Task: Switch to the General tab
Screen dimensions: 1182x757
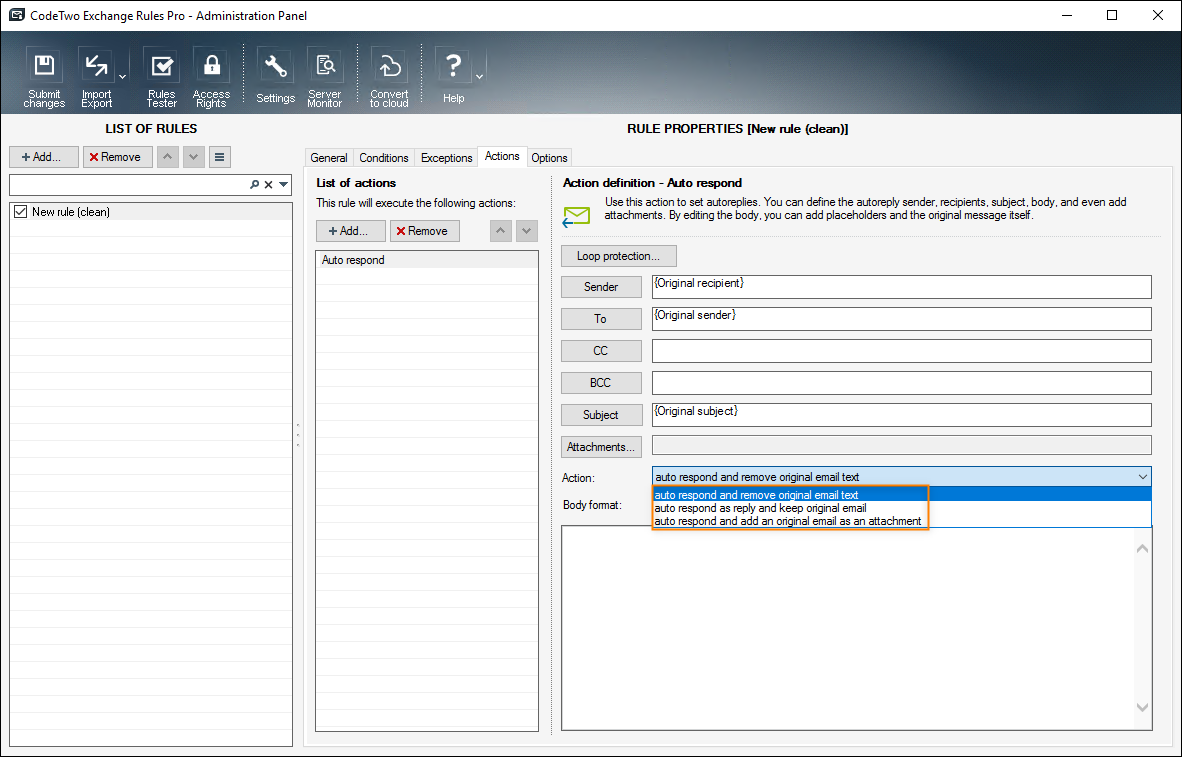Action: [329, 158]
